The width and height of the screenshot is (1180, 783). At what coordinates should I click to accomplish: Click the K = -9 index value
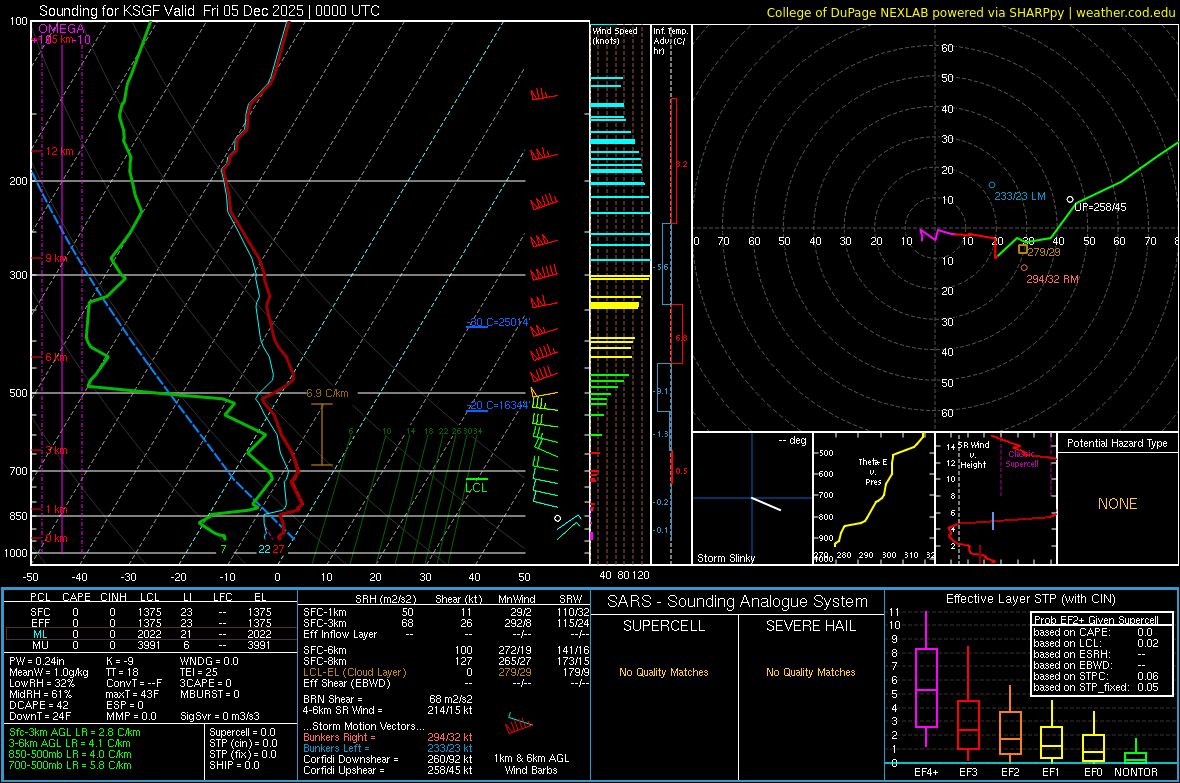coord(120,661)
